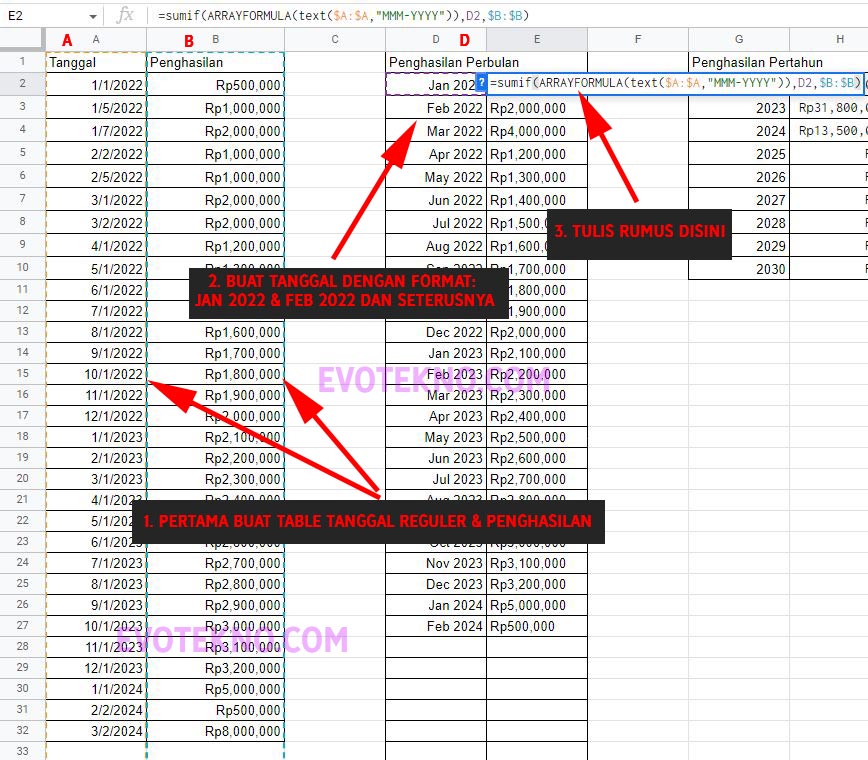Select date cell 1/1/2022
The width and height of the screenshot is (868, 760).
pos(96,85)
